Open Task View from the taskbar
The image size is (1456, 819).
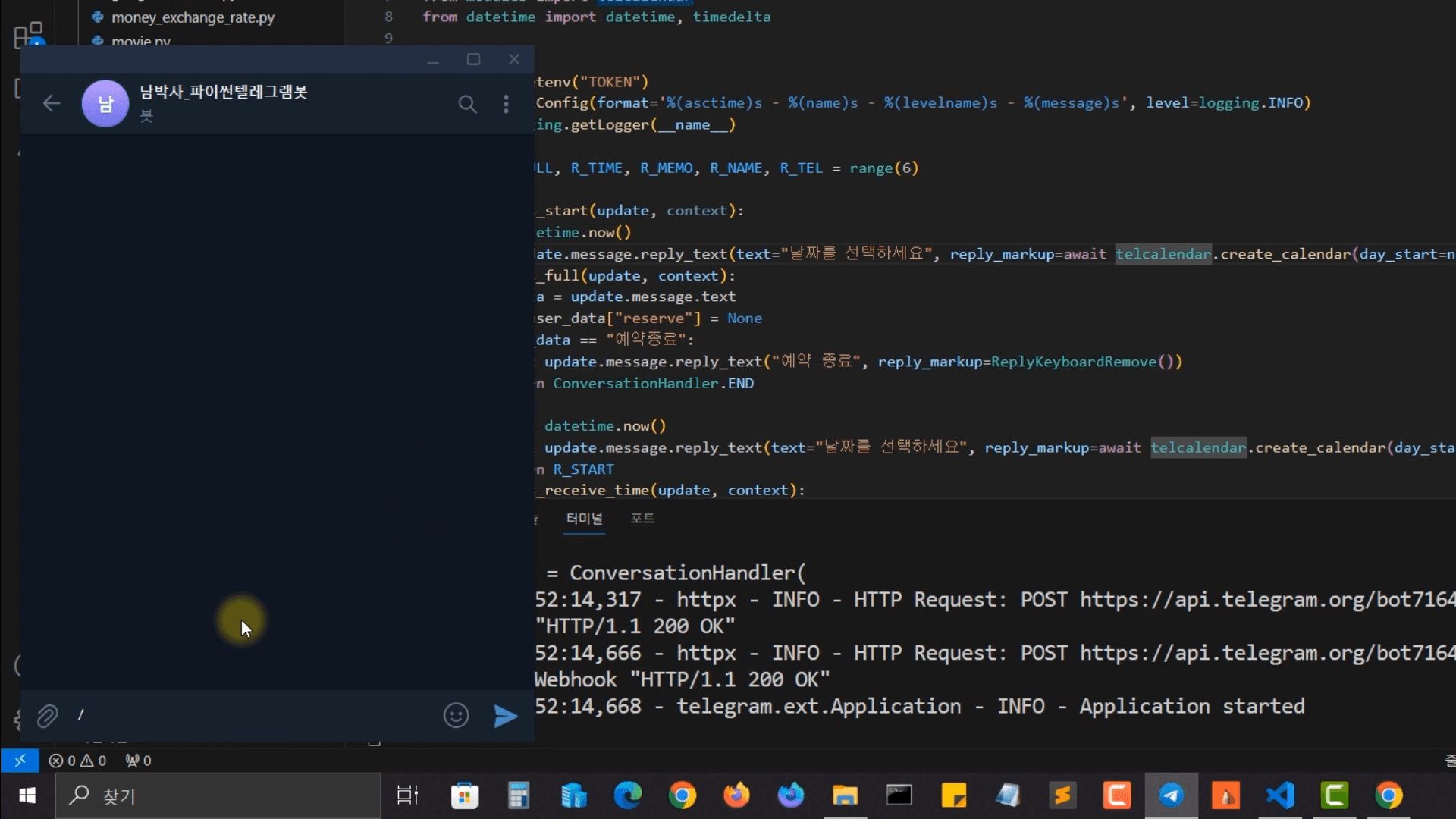tap(407, 795)
